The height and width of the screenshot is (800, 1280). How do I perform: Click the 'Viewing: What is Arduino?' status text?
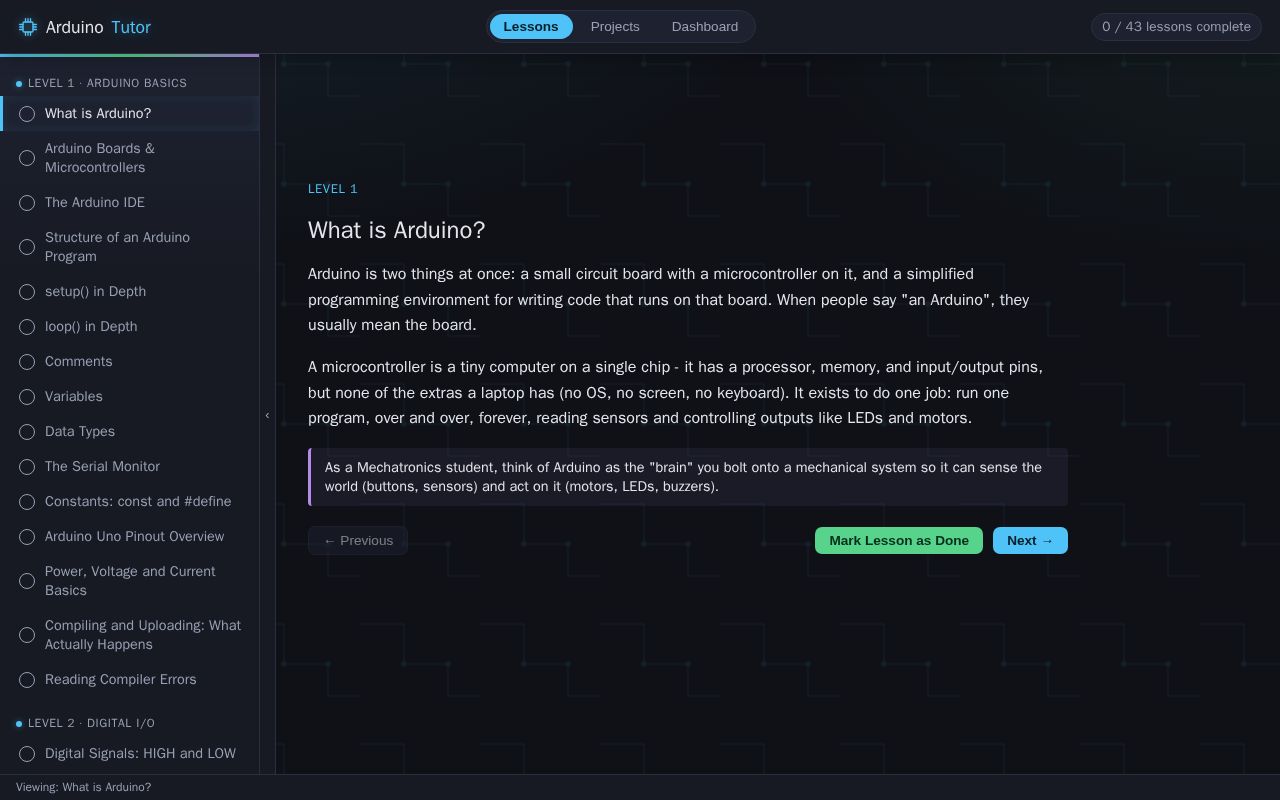pos(84,787)
